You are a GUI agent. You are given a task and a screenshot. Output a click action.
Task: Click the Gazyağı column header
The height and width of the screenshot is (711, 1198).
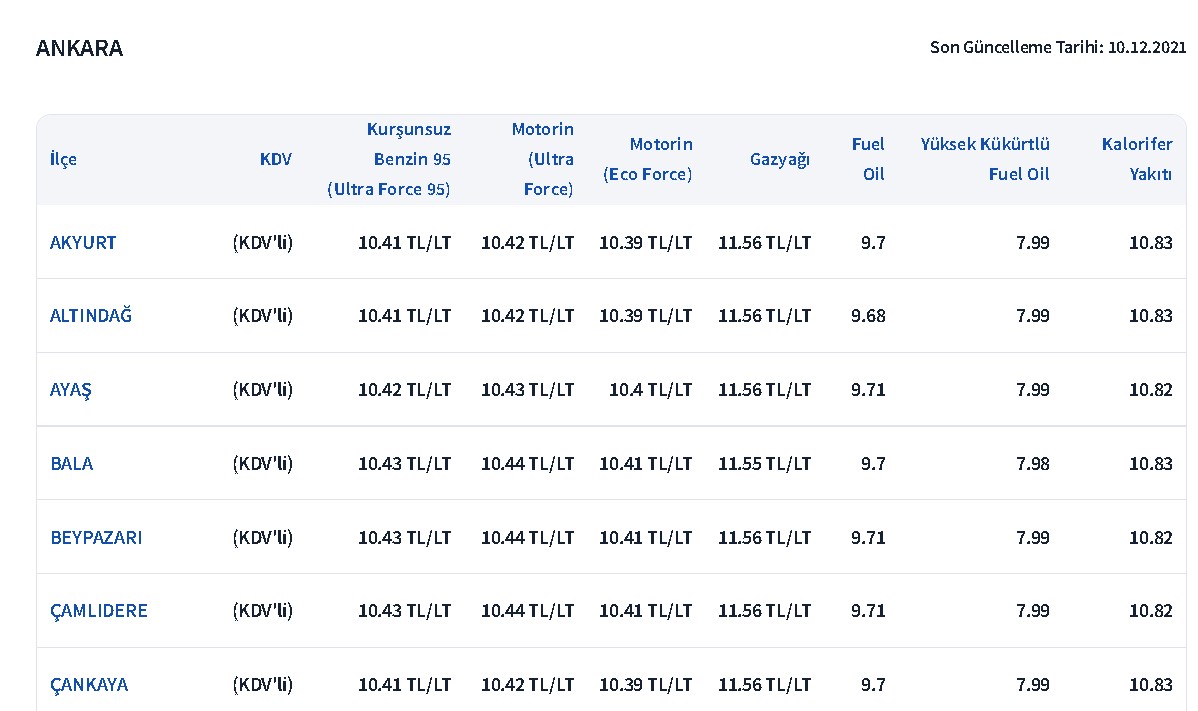click(779, 159)
